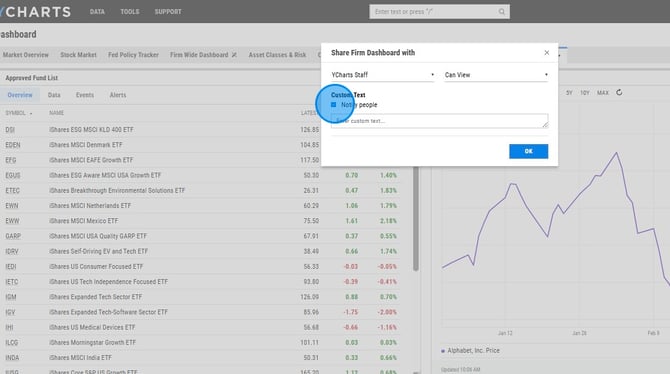Confirm sharing with the OK button
The width and height of the screenshot is (670, 374).
(529, 151)
